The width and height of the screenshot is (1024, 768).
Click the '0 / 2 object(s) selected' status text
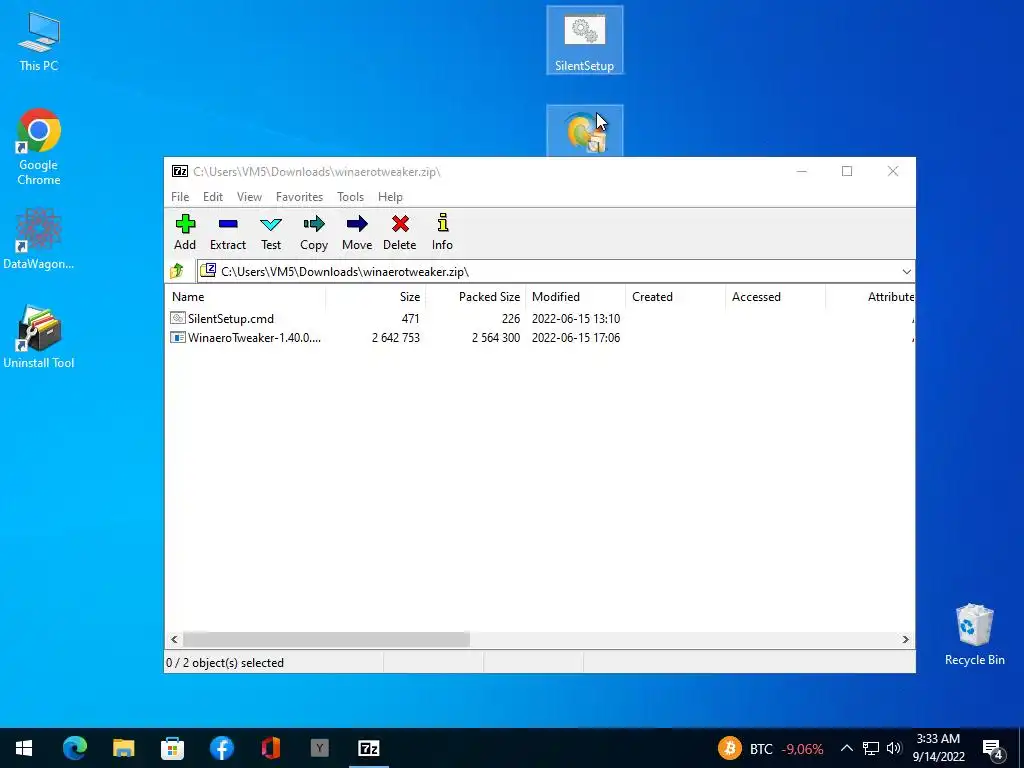pos(225,663)
